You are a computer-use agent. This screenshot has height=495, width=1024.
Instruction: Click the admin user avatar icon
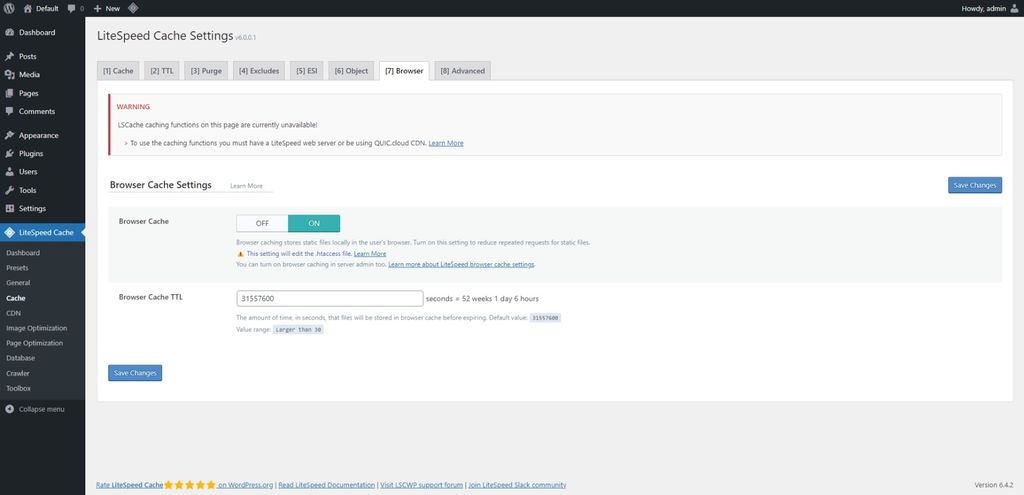click(1014, 8)
